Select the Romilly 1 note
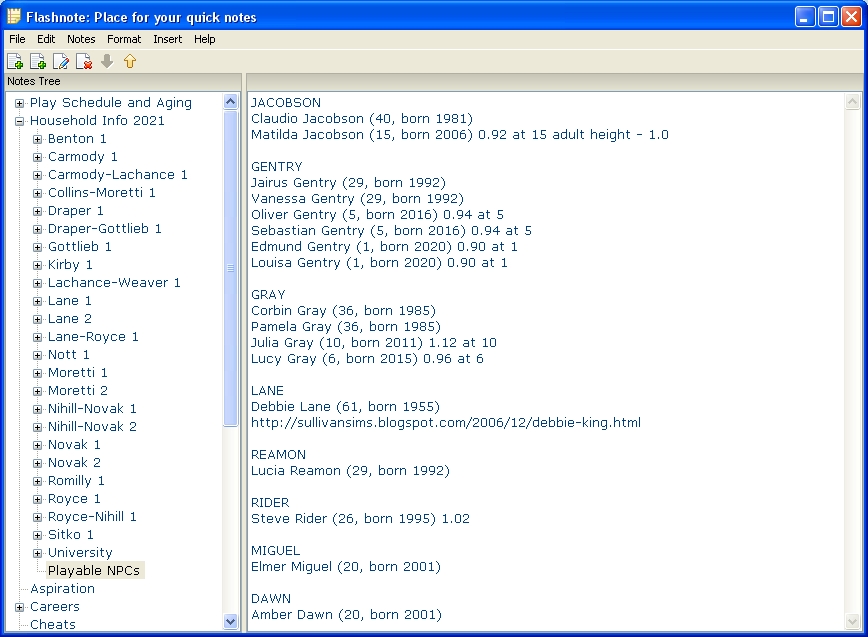Image resolution: width=868 pixels, height=637 pixels. (76, 480)
